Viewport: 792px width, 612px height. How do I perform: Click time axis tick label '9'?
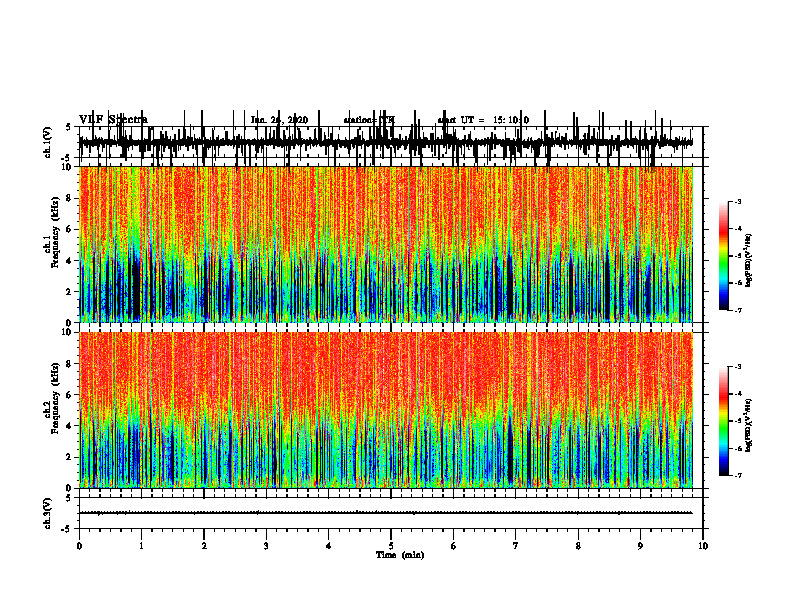pos(640,546)
